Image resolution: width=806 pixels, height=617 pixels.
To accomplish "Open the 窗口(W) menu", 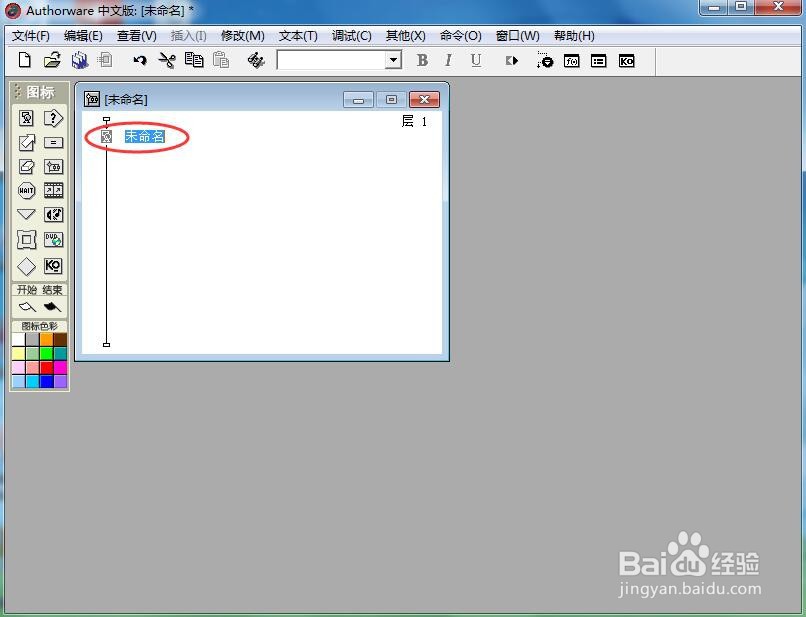I will pos(518,35).
